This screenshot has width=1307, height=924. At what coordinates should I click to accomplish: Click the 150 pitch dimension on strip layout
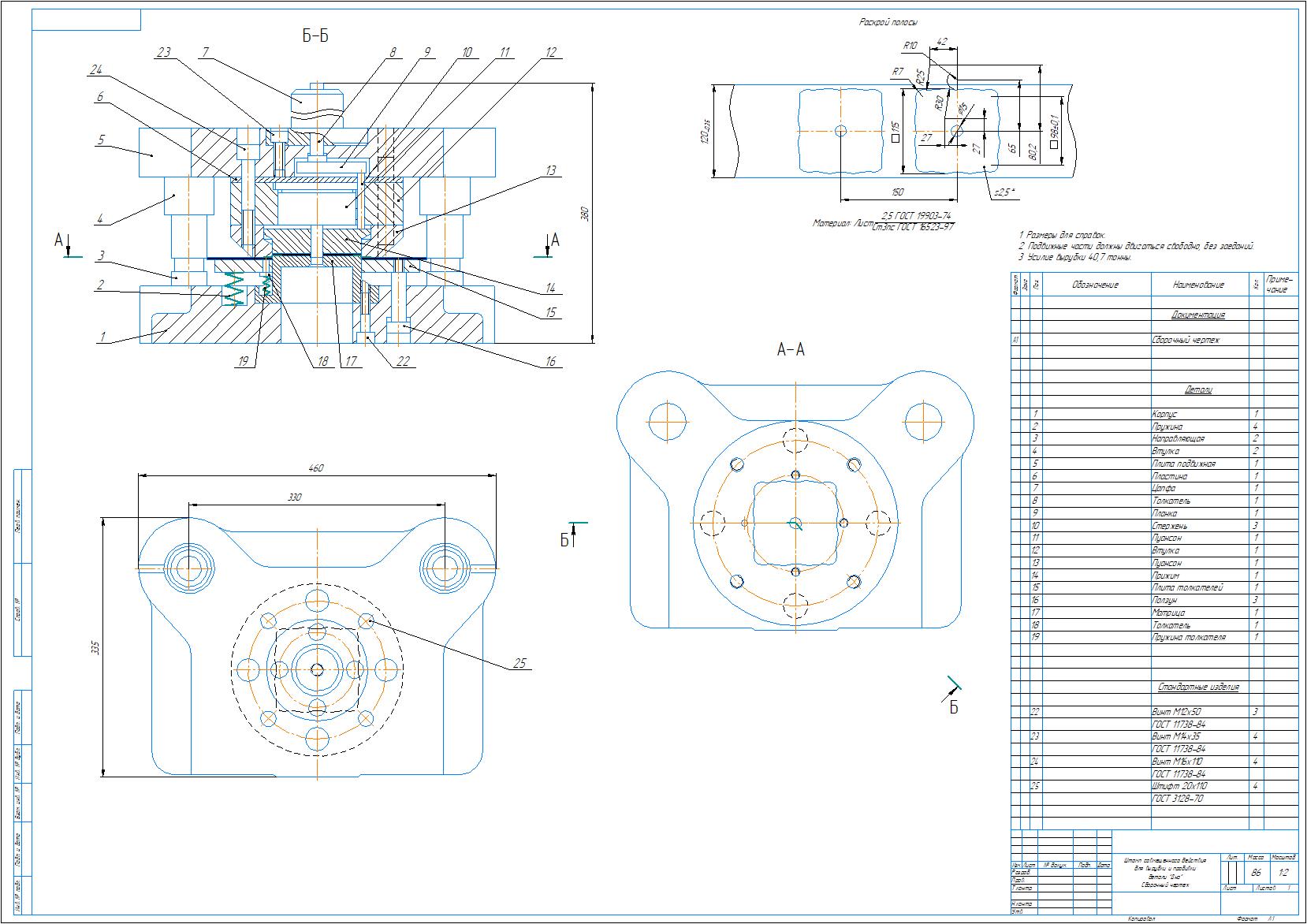[897, 192]
